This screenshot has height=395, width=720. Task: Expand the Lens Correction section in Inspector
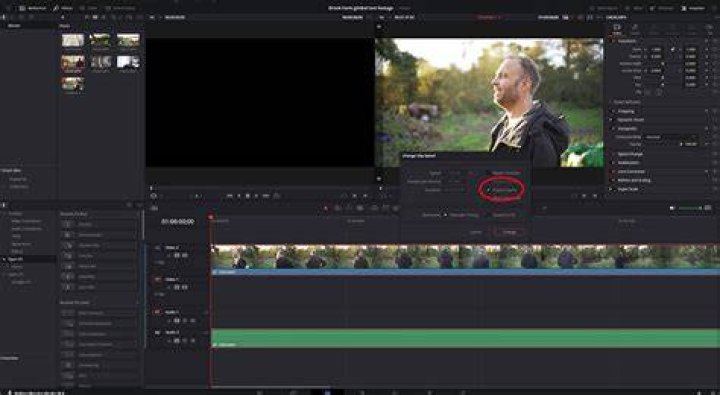631,171
